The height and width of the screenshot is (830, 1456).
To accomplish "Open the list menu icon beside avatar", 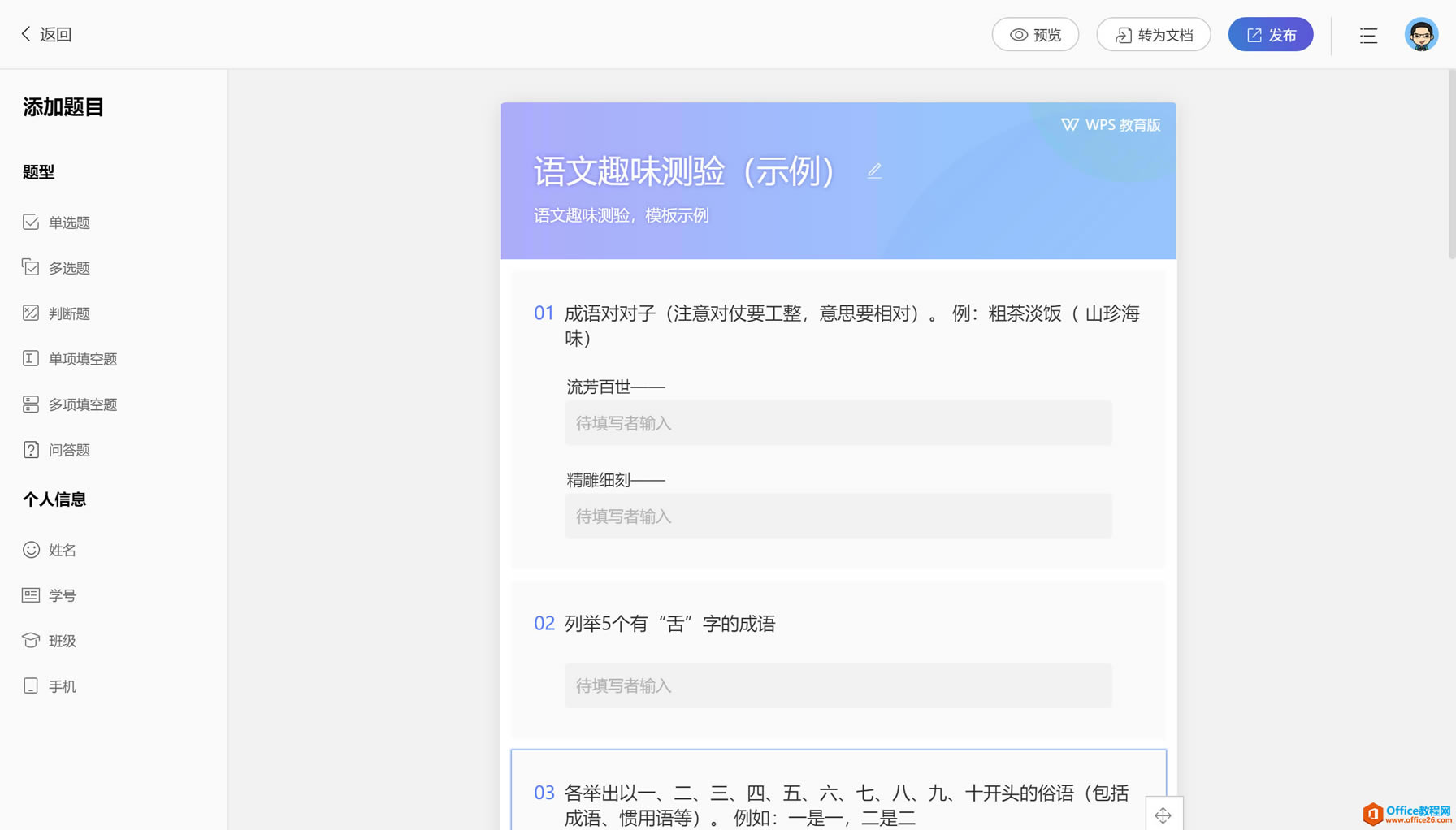I will click(1368, 35).
